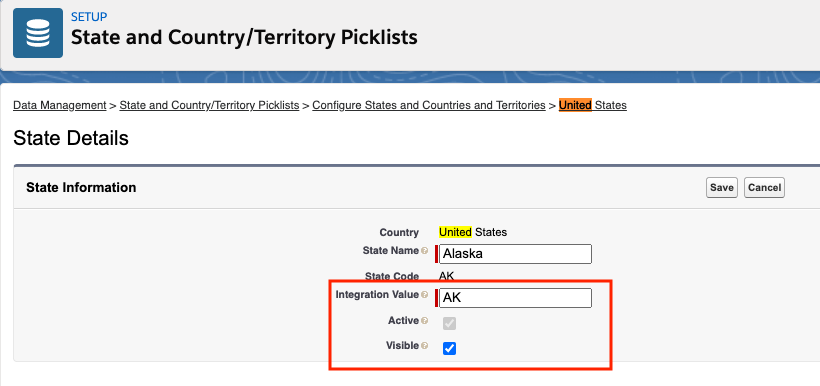Click the Visible field label
820x386 pixels.
(402, 346)
